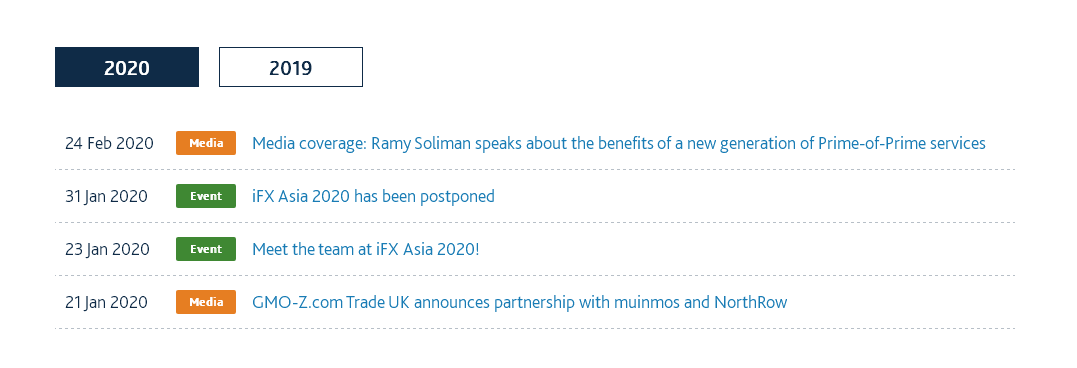The width and height of the screenshot is (1077, 368).
Task: Click the 23 Jan 2020 date label
Action: [107, 249]
